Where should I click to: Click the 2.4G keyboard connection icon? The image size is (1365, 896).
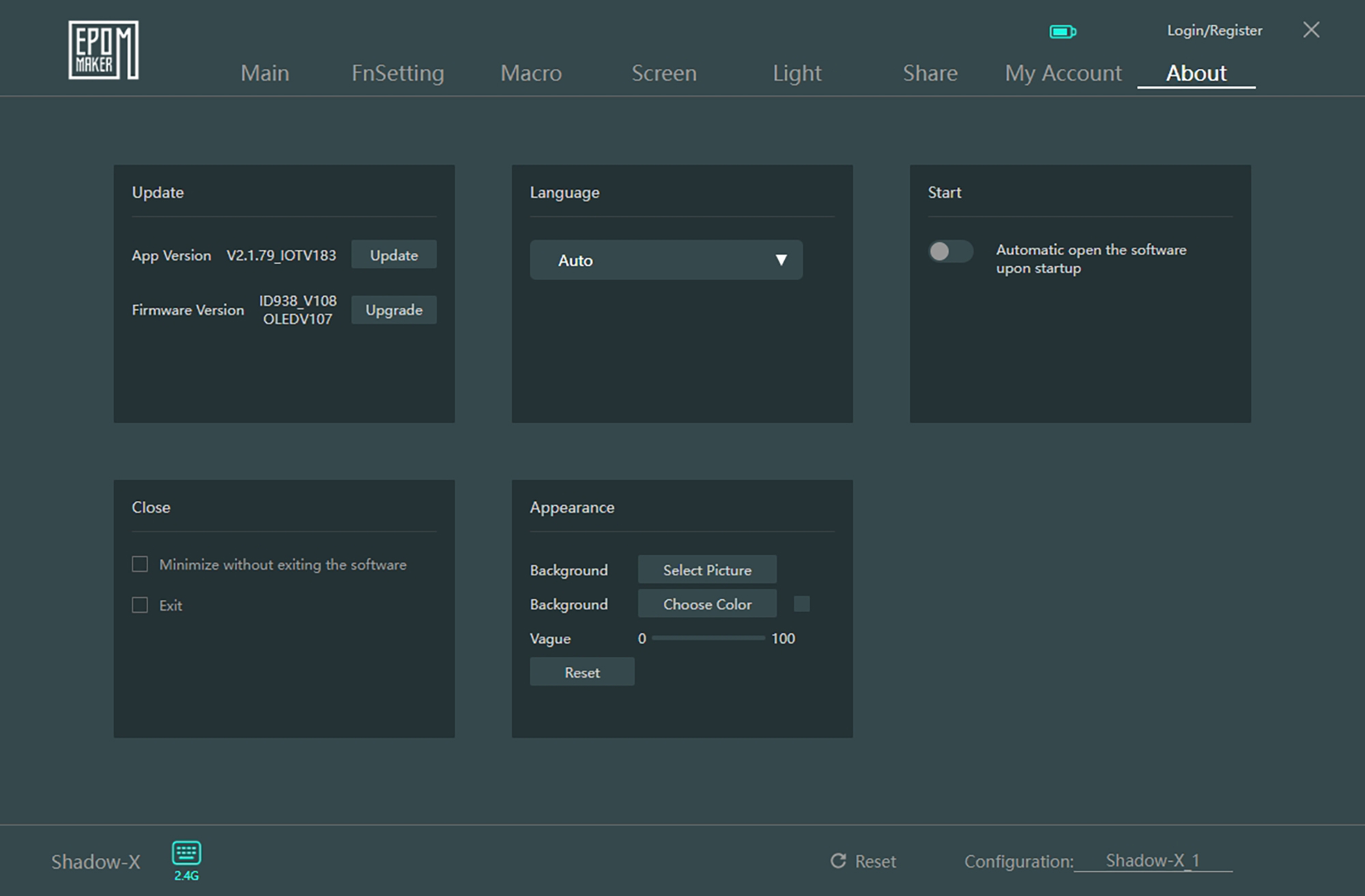186,854
